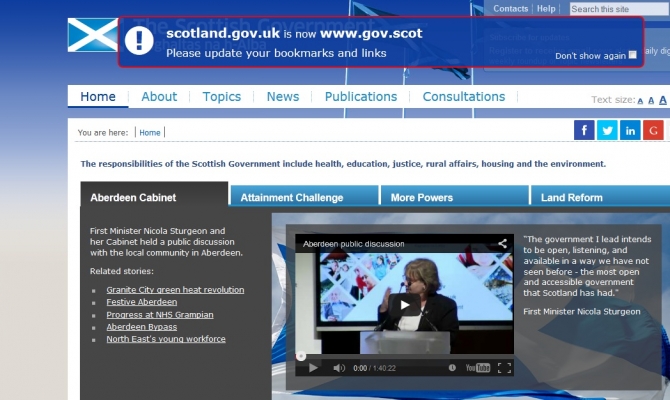This screenshot has height=400, width=670.
Task: Click the Twitter share icon
Action: point(607,130)
